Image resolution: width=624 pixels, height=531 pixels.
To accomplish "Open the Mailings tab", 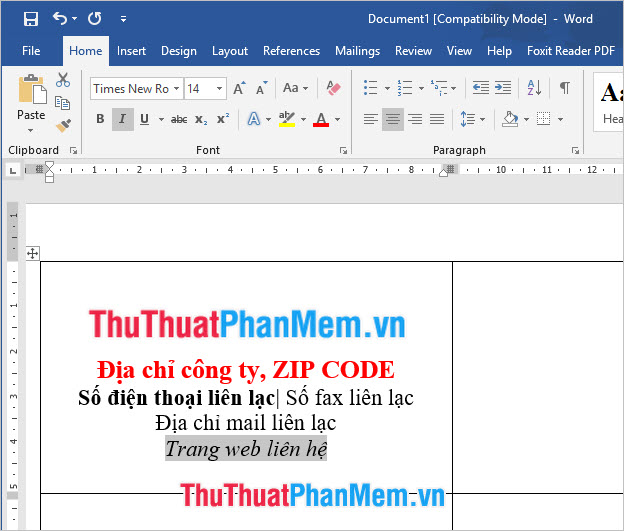I will (357, 51).
